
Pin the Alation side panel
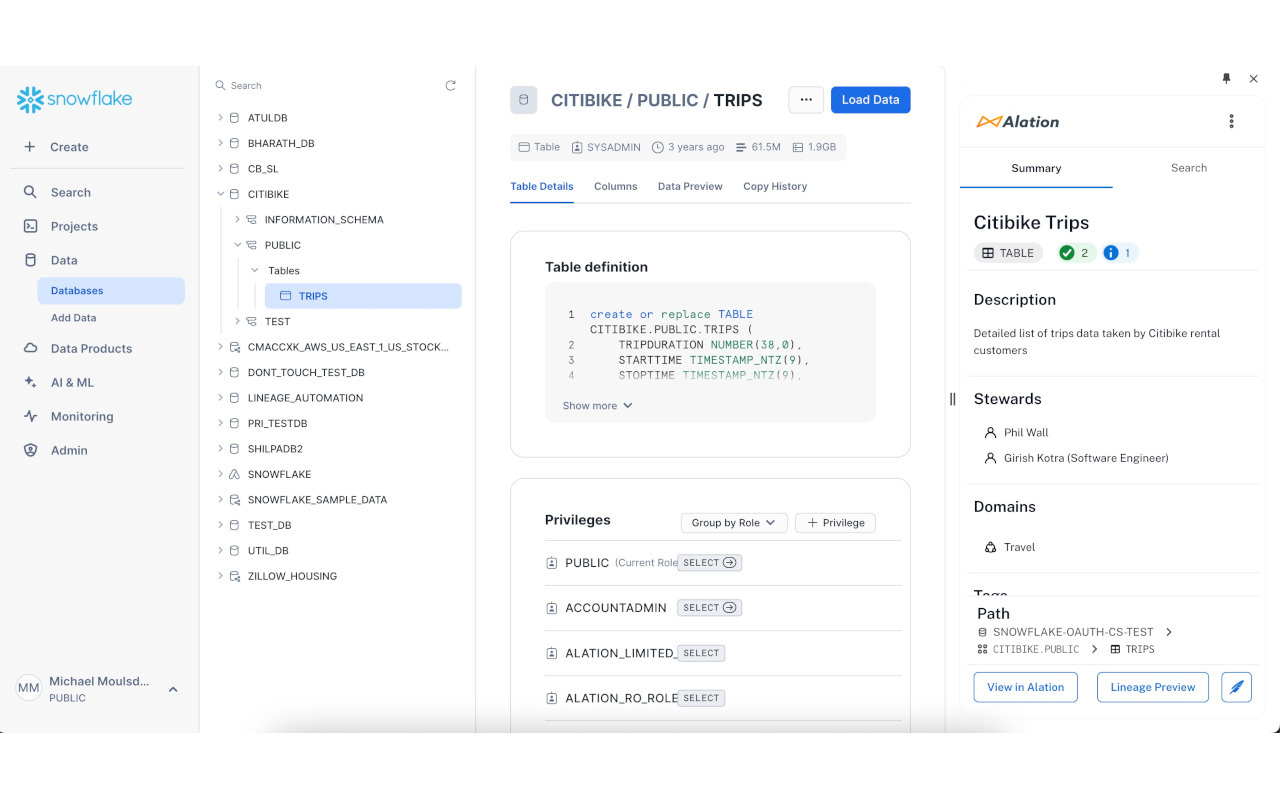click(1226, 78)
